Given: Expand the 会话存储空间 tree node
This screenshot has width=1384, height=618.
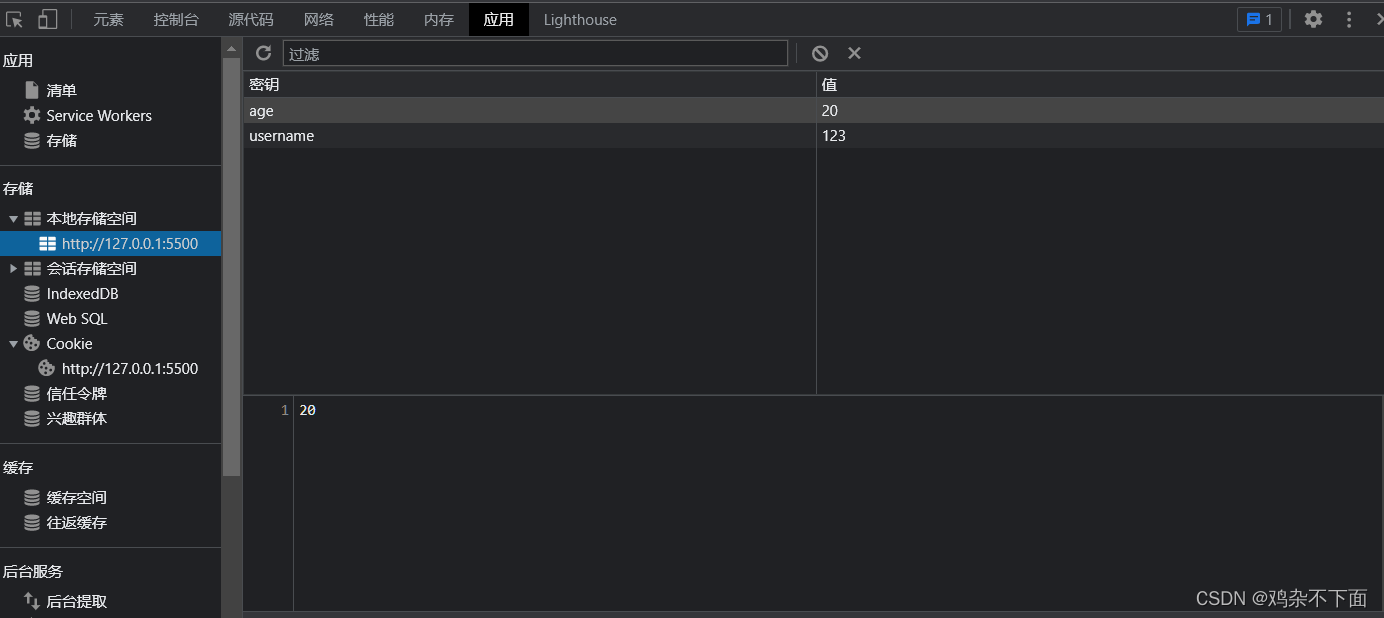Looking at the screenshot, I should [x=13, y=268].
